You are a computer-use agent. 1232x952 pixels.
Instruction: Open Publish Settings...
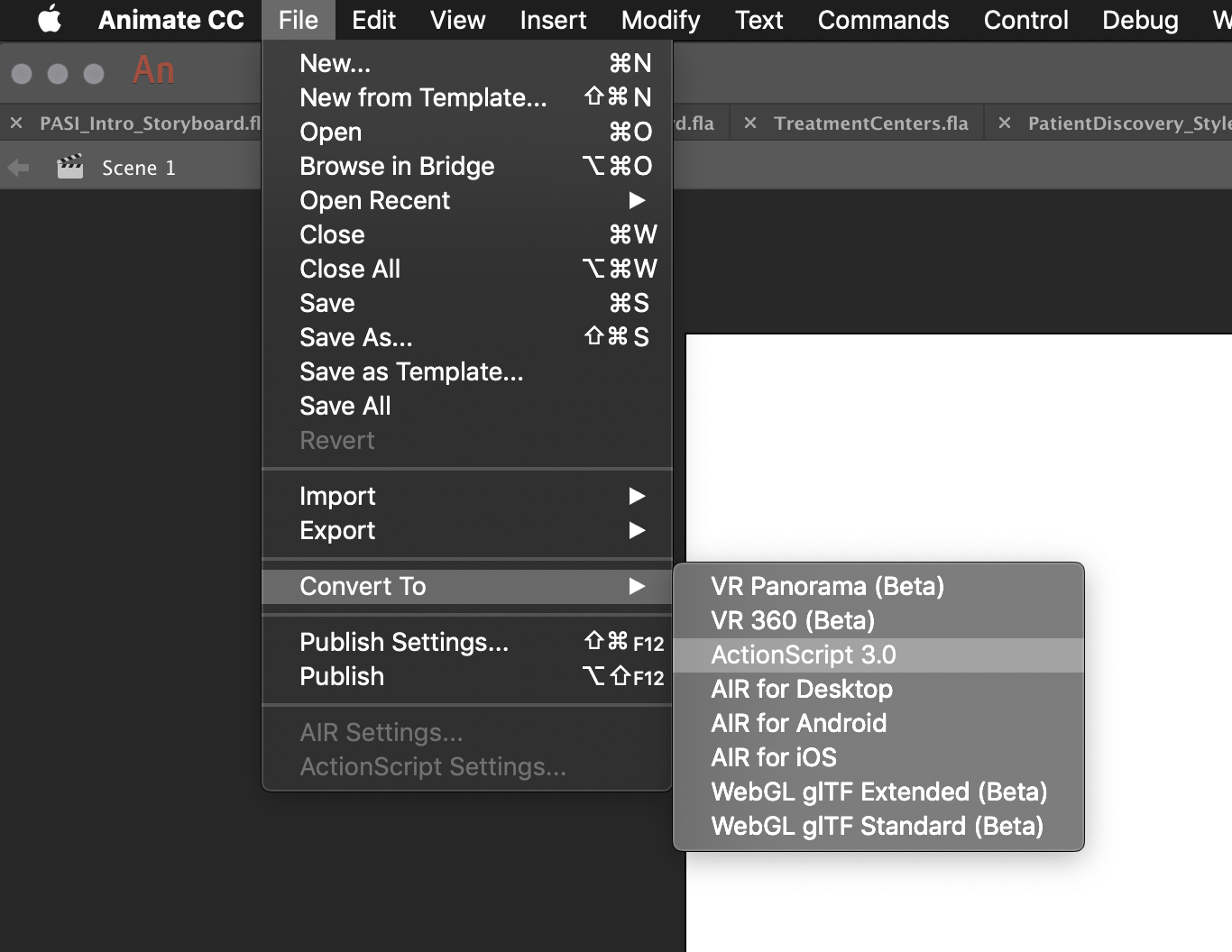click(467, 642)
